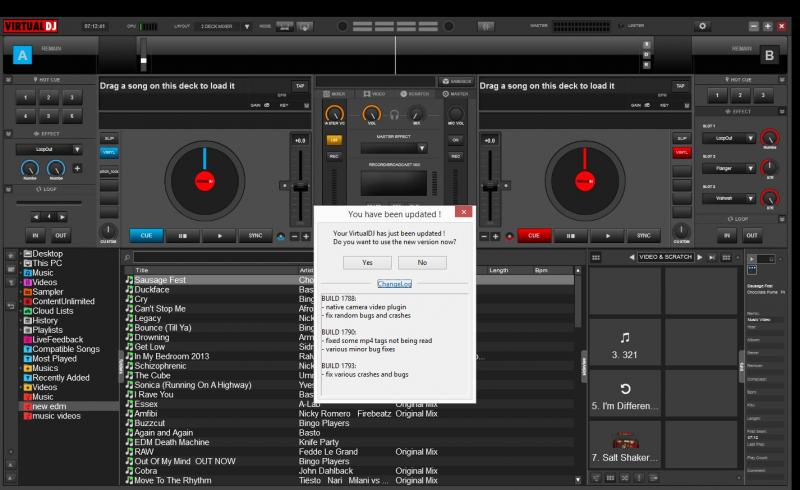Screen dimensions: 800x490
Task: Click mixer VOL headphone knob
Action: tap(372, 113)
